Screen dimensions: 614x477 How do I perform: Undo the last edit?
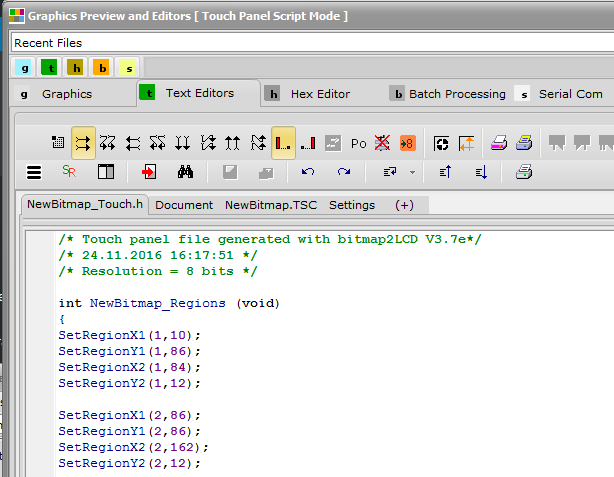coord(308,172)
